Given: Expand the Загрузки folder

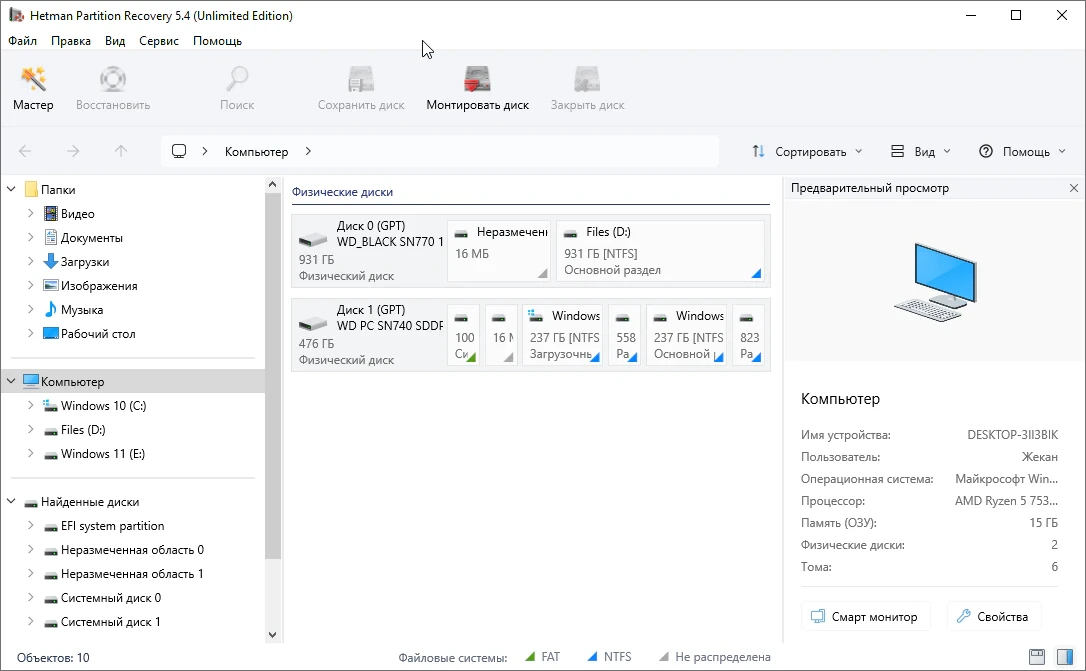Looking at the screenshot, I should click(30, 261).
